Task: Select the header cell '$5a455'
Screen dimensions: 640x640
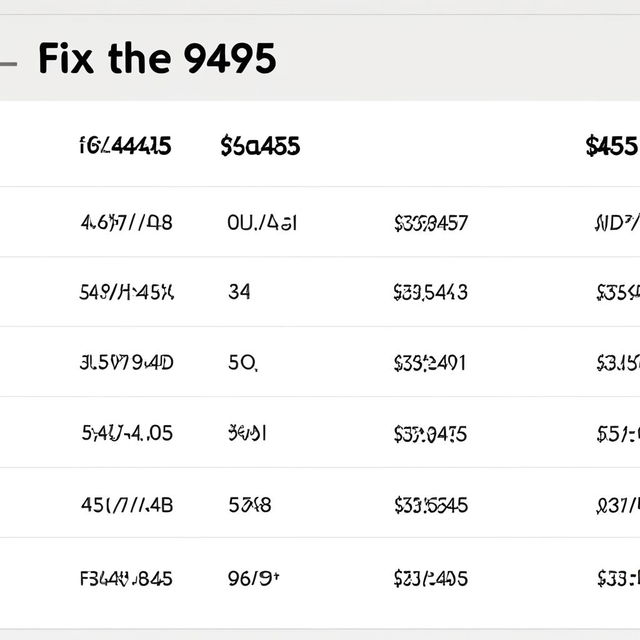Action: click(x=260, y=146)
